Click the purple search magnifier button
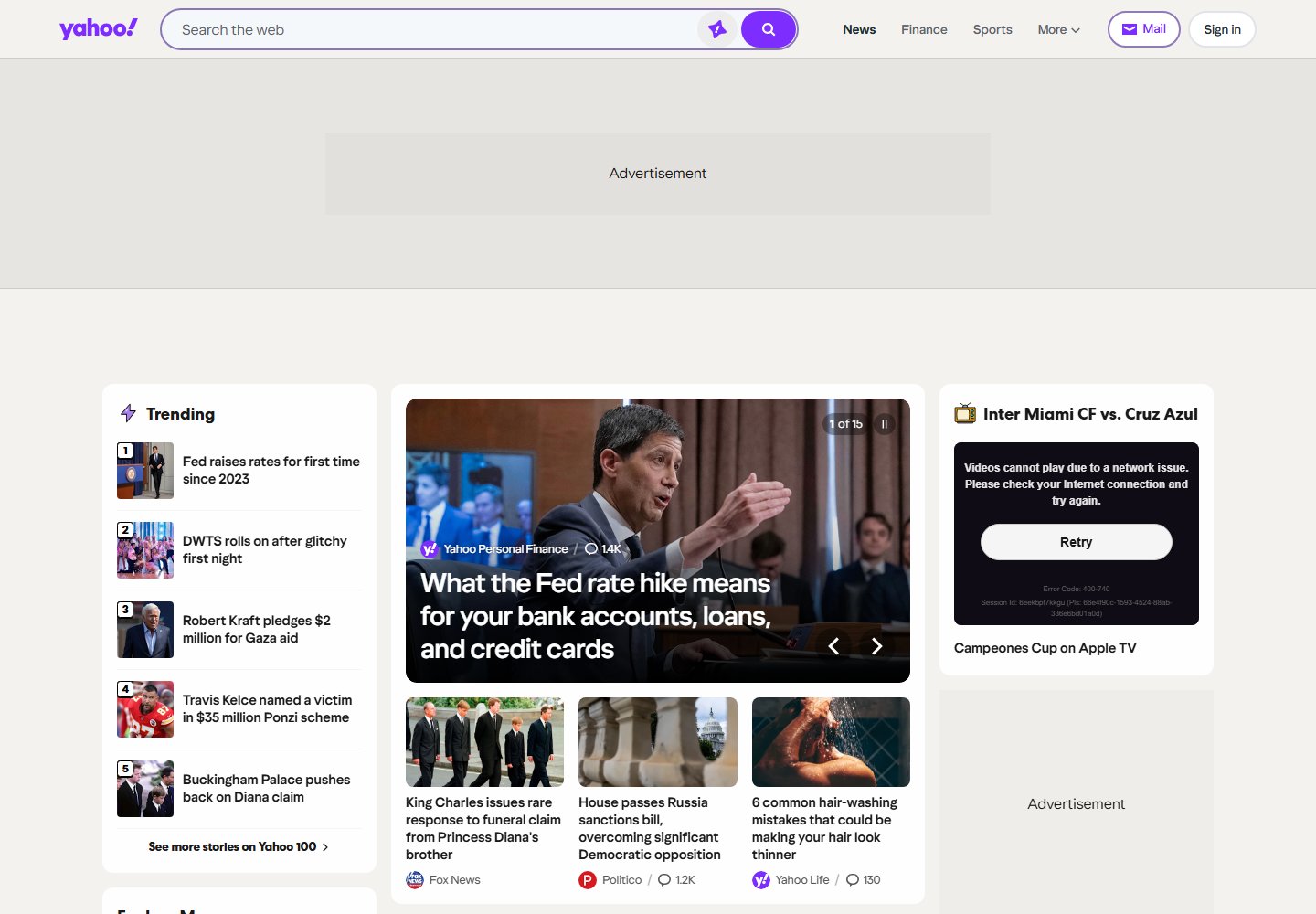This screenshot has width=1316, height=914. (769, 29)
